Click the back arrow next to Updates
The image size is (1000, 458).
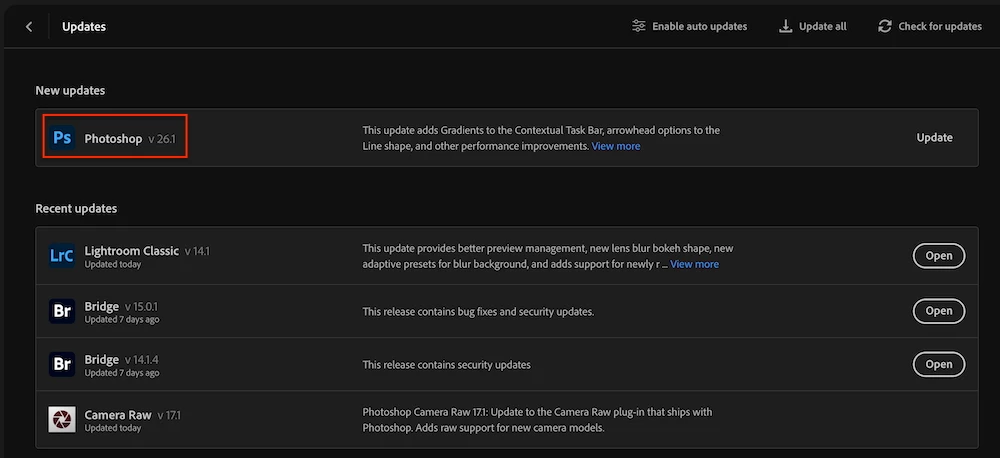click(29, 27)
